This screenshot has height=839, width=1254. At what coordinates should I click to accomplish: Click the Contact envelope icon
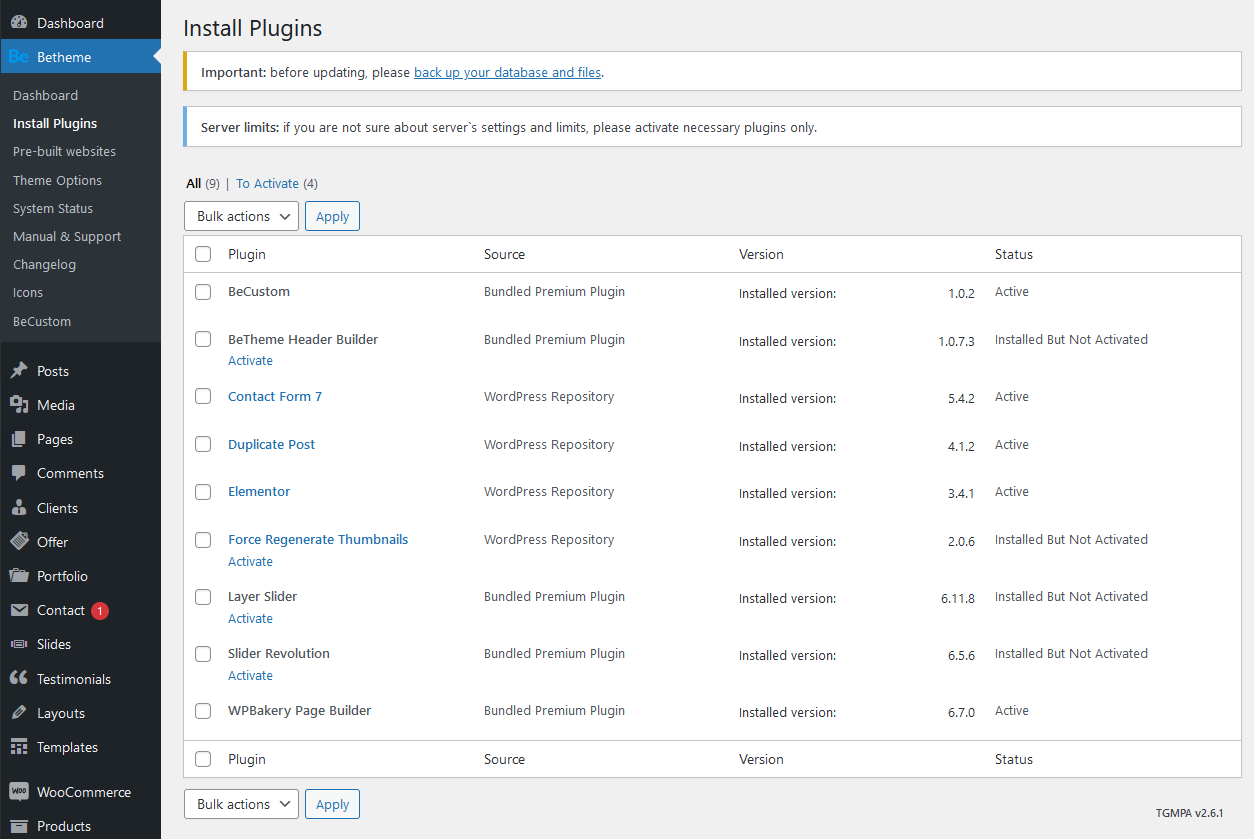(19, 610)
